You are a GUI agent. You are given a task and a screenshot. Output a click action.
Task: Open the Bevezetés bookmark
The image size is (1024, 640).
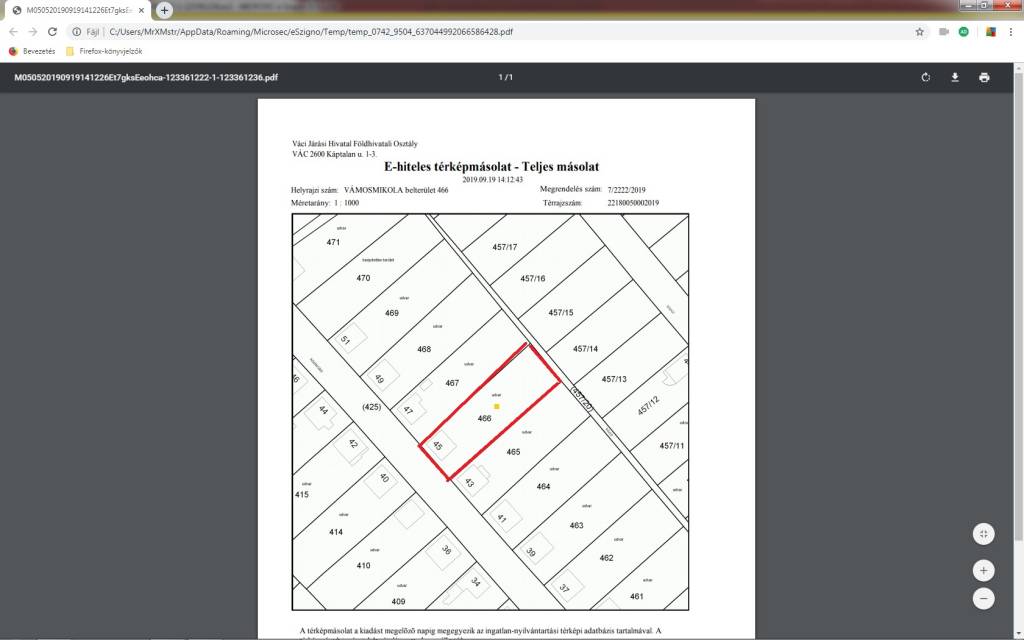32,51
